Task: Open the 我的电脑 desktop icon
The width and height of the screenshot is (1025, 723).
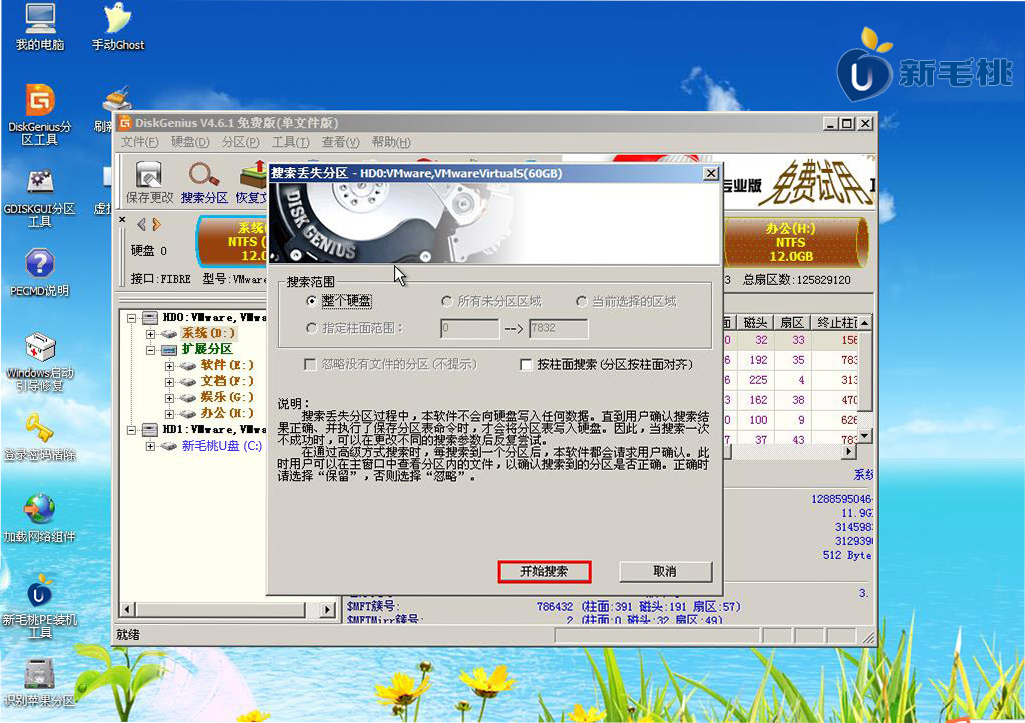Action: (40, 27)
